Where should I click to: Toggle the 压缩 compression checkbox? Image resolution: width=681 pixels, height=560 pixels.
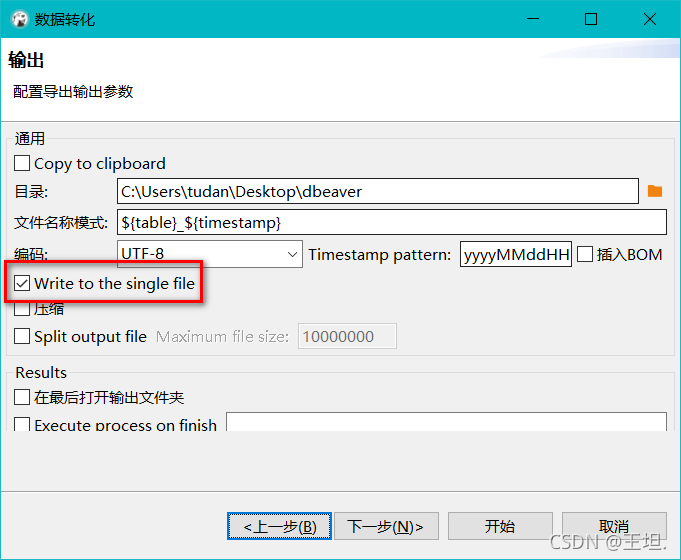pyautogui.click(x=22, y=309)
